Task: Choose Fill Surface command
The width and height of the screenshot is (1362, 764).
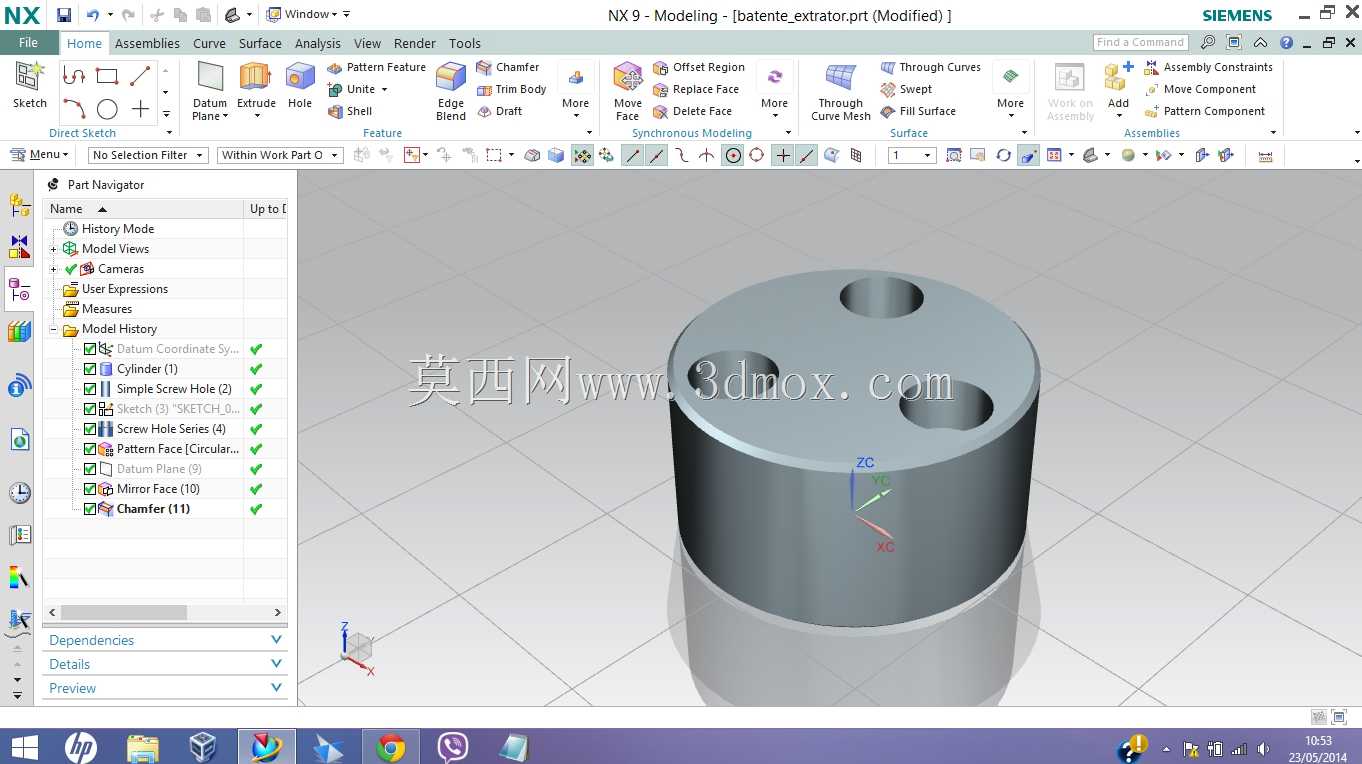Action: (918, 111)
